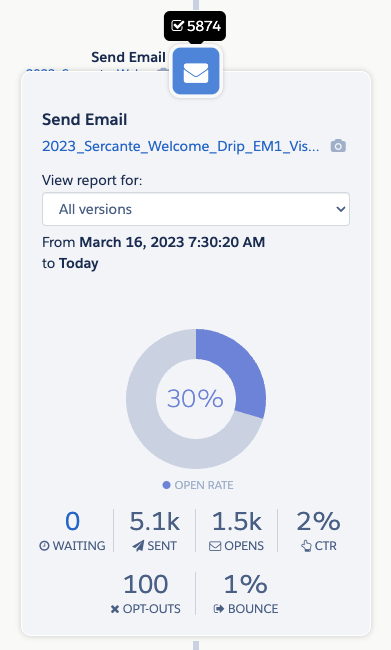Screen dimensions: 391x650
Task: Click the pointer hand icon next to CTR
Action: click(306, 546)
